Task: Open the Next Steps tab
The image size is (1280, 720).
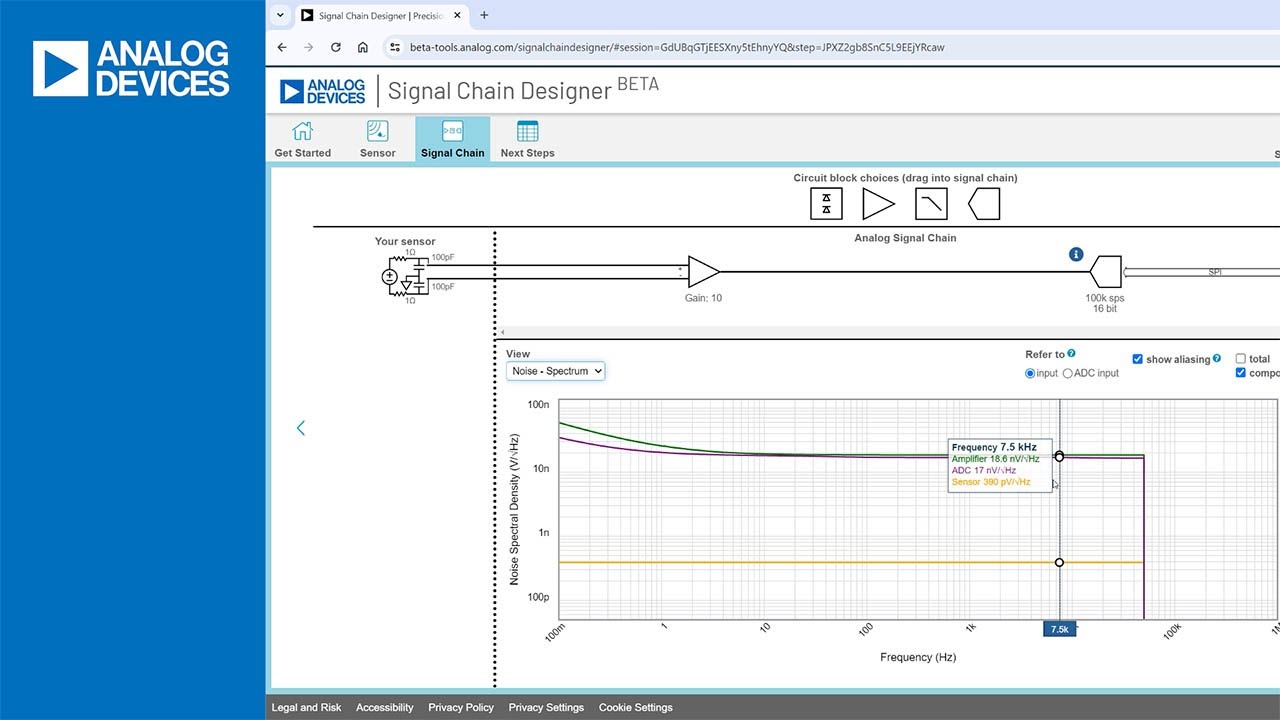Action: click(x=527, y=140)
